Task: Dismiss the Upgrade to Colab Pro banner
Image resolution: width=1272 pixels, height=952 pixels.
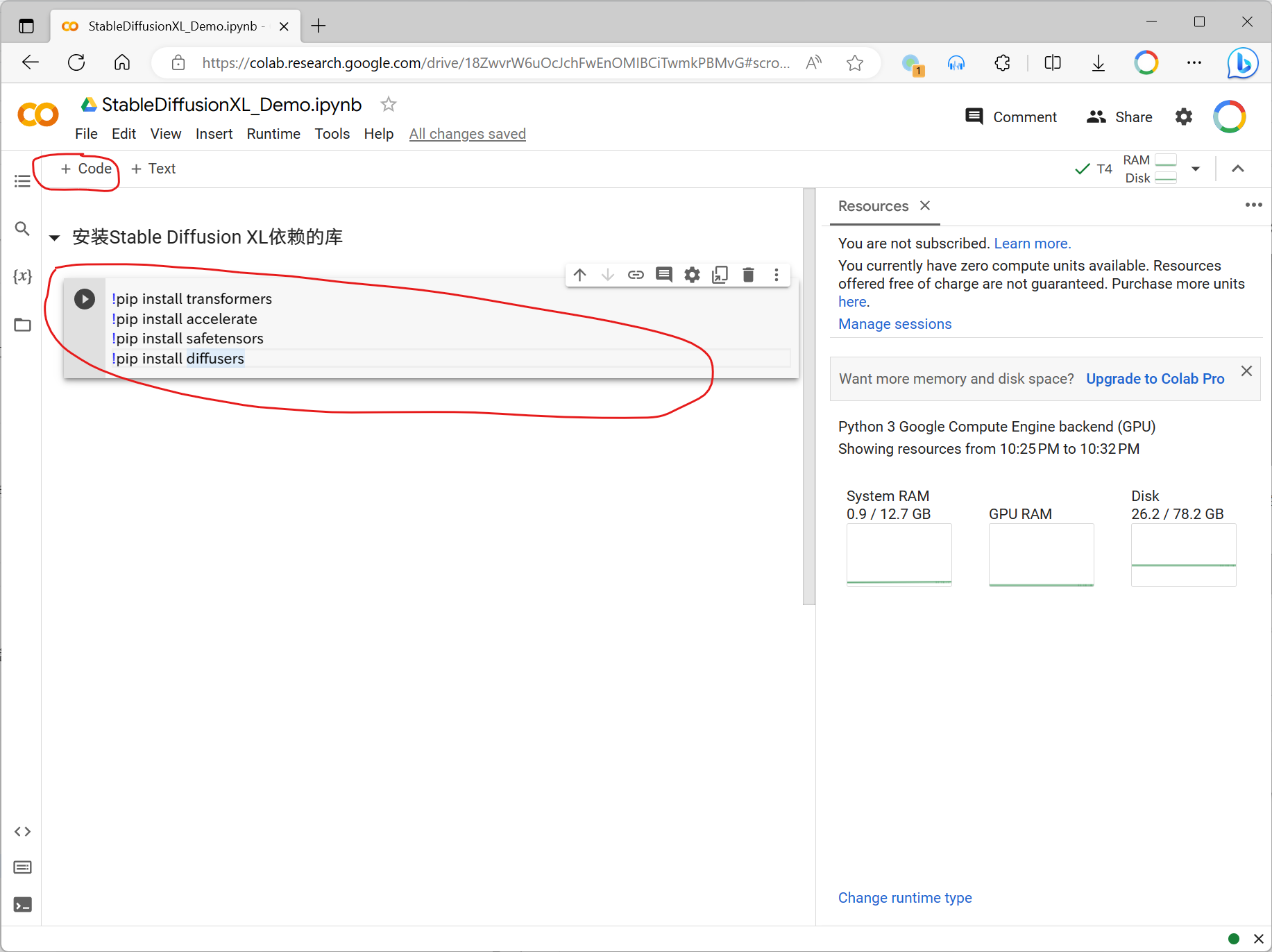Action: 1246,371
